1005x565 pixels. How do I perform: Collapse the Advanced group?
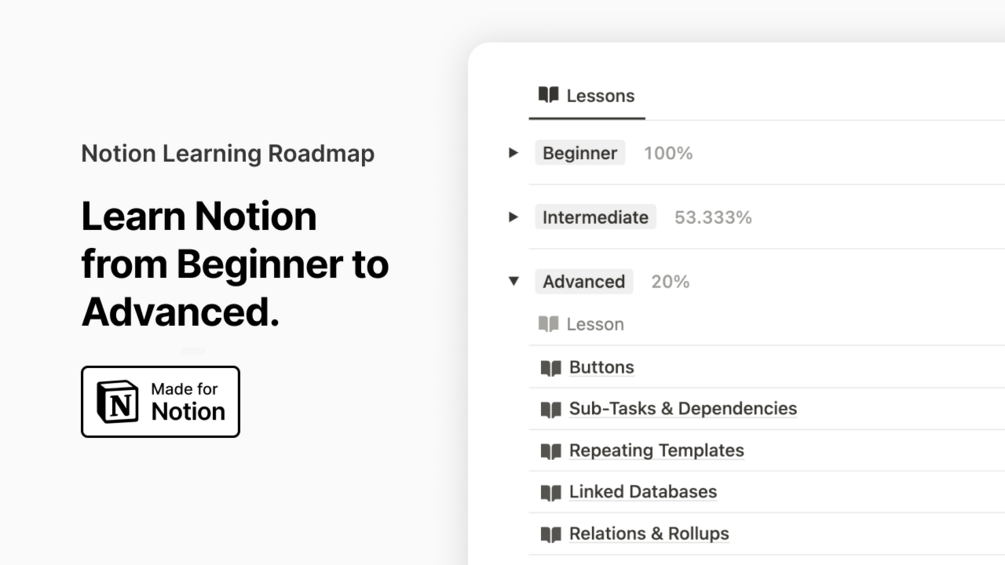[x=513, y=281]
